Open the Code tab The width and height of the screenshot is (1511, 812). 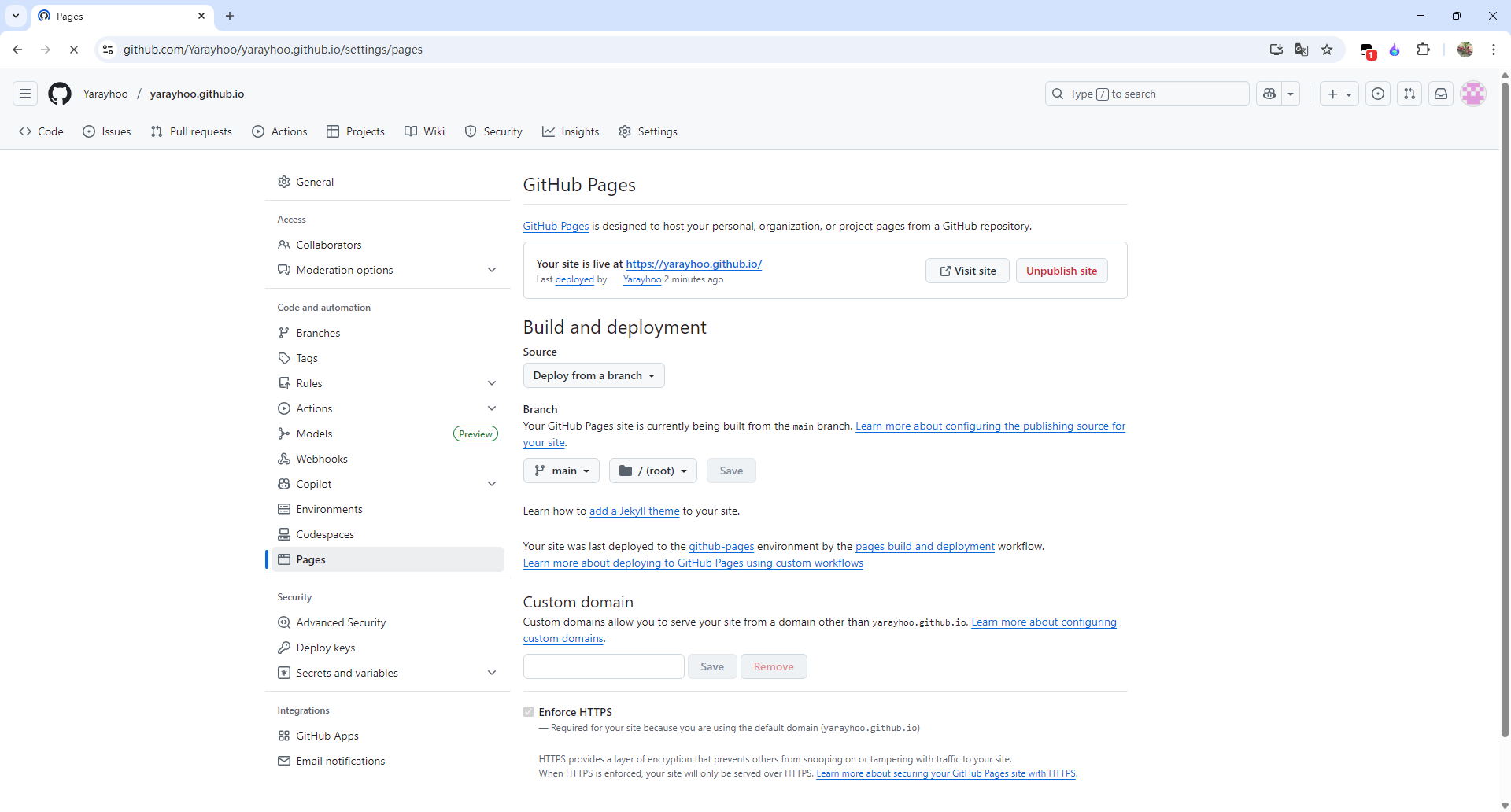click(41, 131)
